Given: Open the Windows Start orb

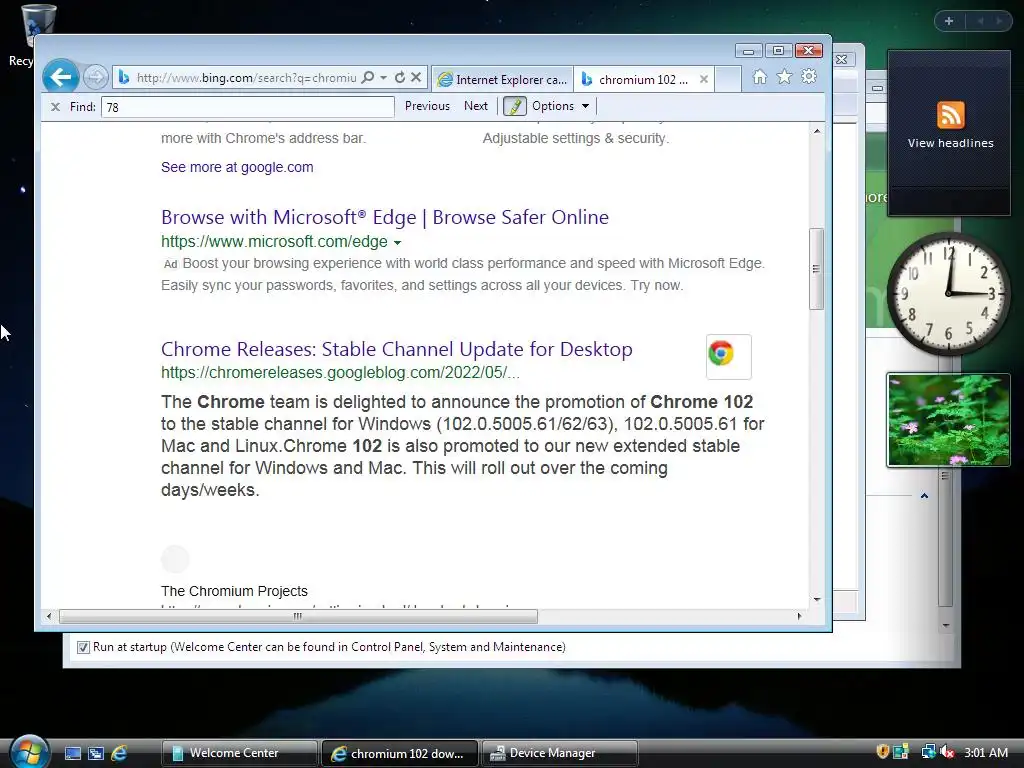Looking at the screenshot, I should coord(29,752).
